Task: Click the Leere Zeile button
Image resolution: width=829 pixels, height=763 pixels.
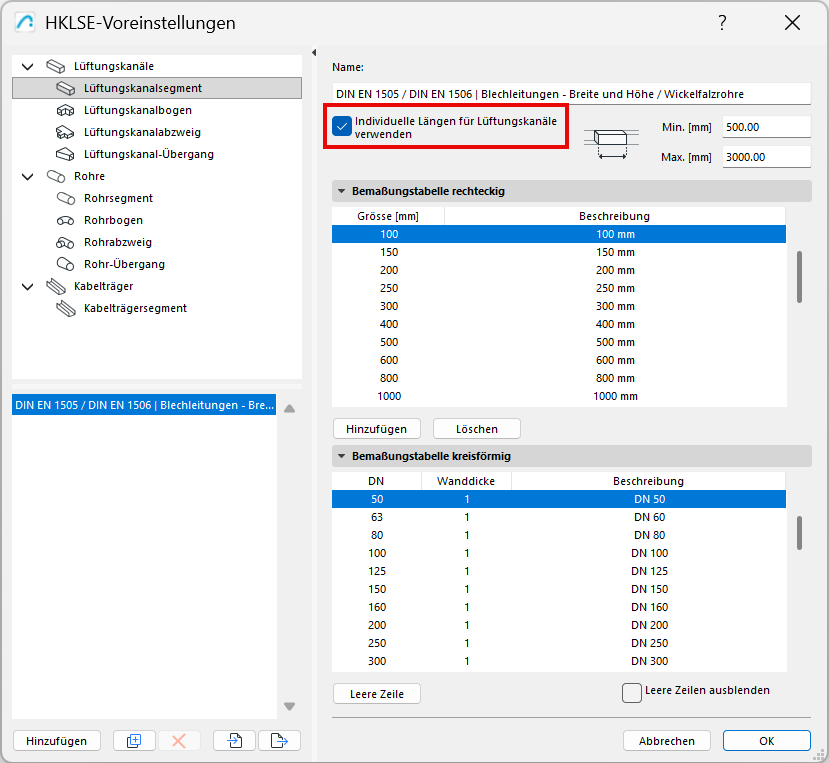Action: (376, 694)
